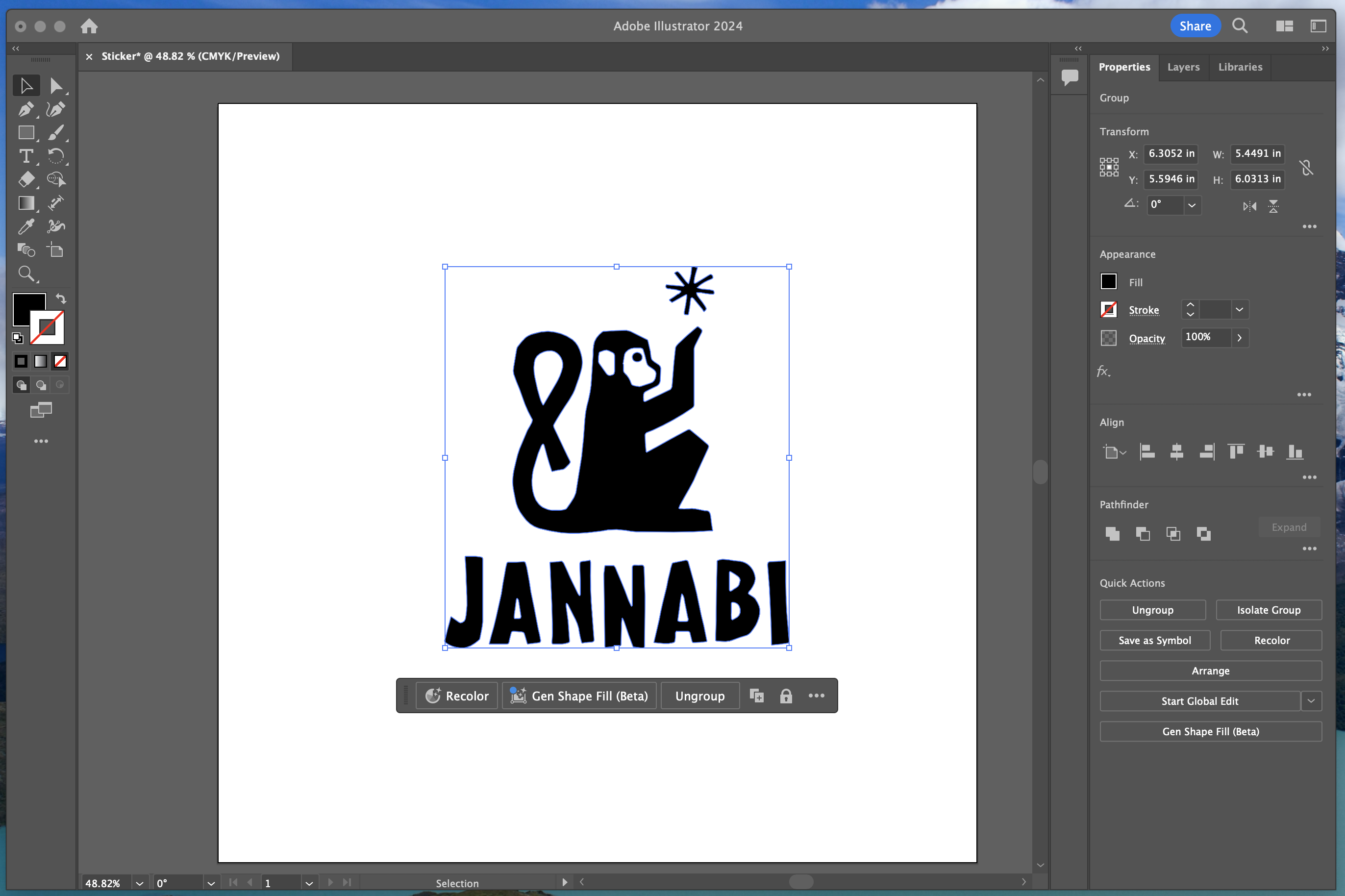This screenshot has height=896, width=1345.
Task: Duplicate object icon in contextual taskbar
Action: 756,696
